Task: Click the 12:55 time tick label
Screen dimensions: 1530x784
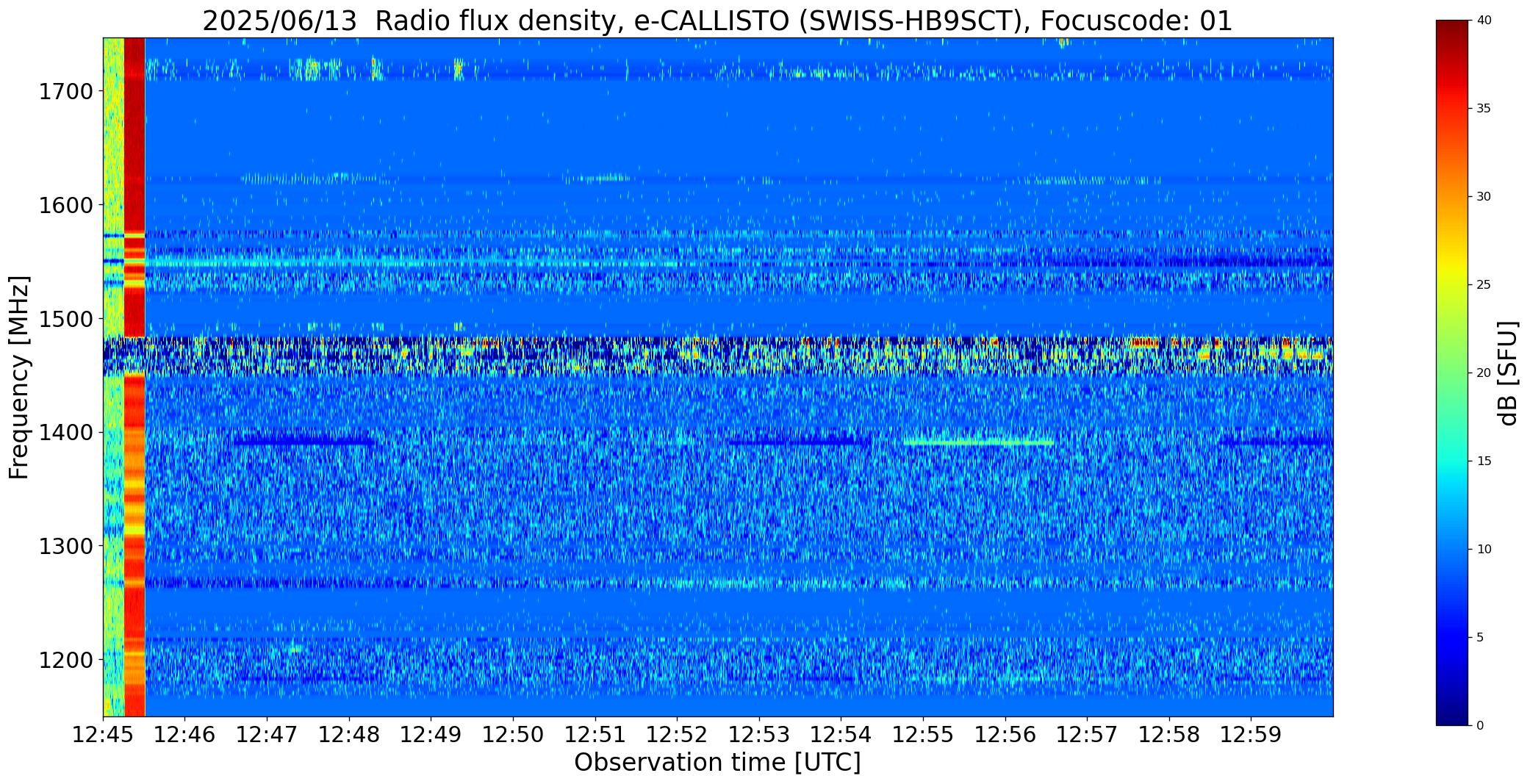Action: pos(923,734)
